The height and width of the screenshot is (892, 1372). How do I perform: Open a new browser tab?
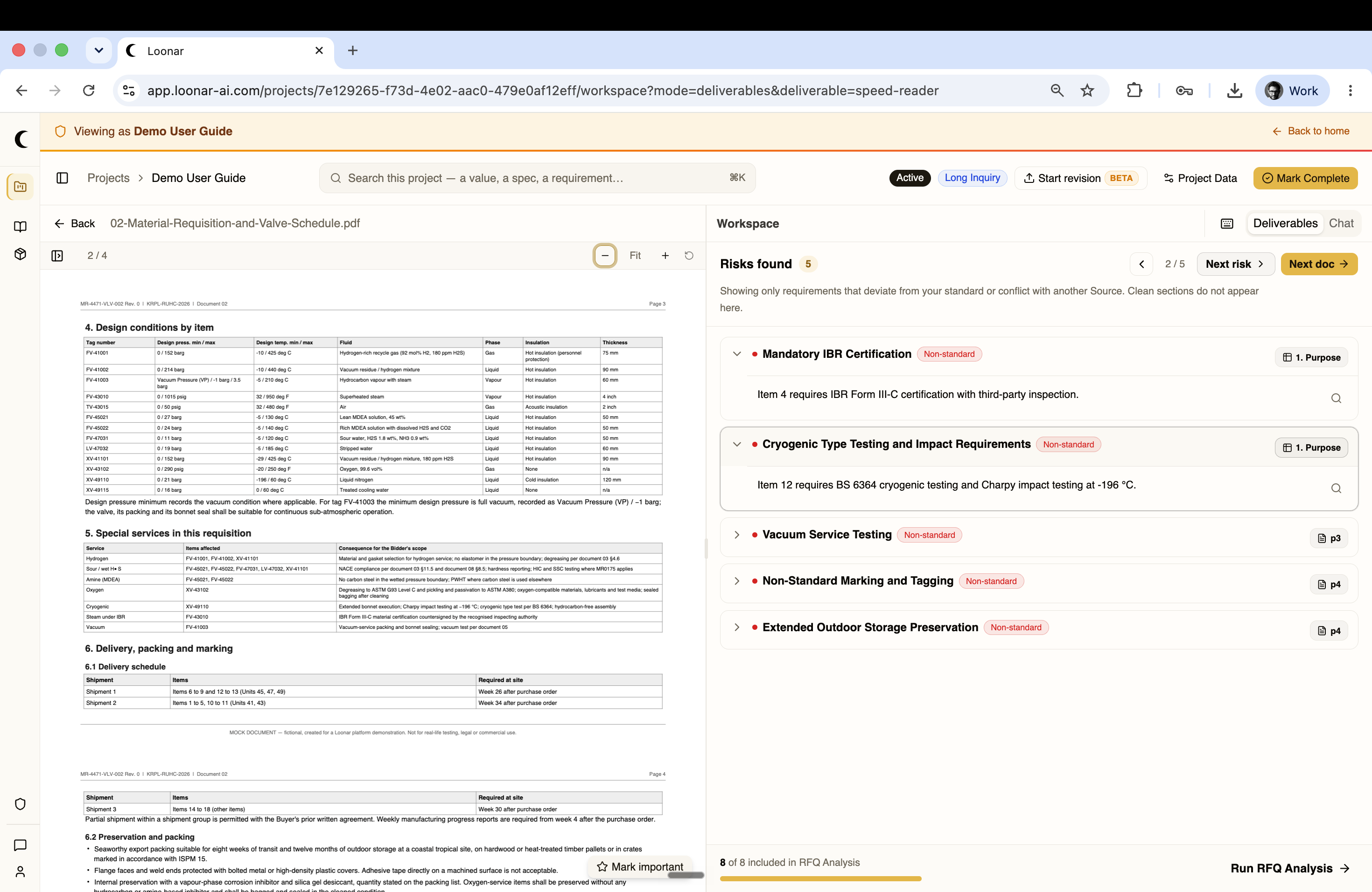click(353, 51)
